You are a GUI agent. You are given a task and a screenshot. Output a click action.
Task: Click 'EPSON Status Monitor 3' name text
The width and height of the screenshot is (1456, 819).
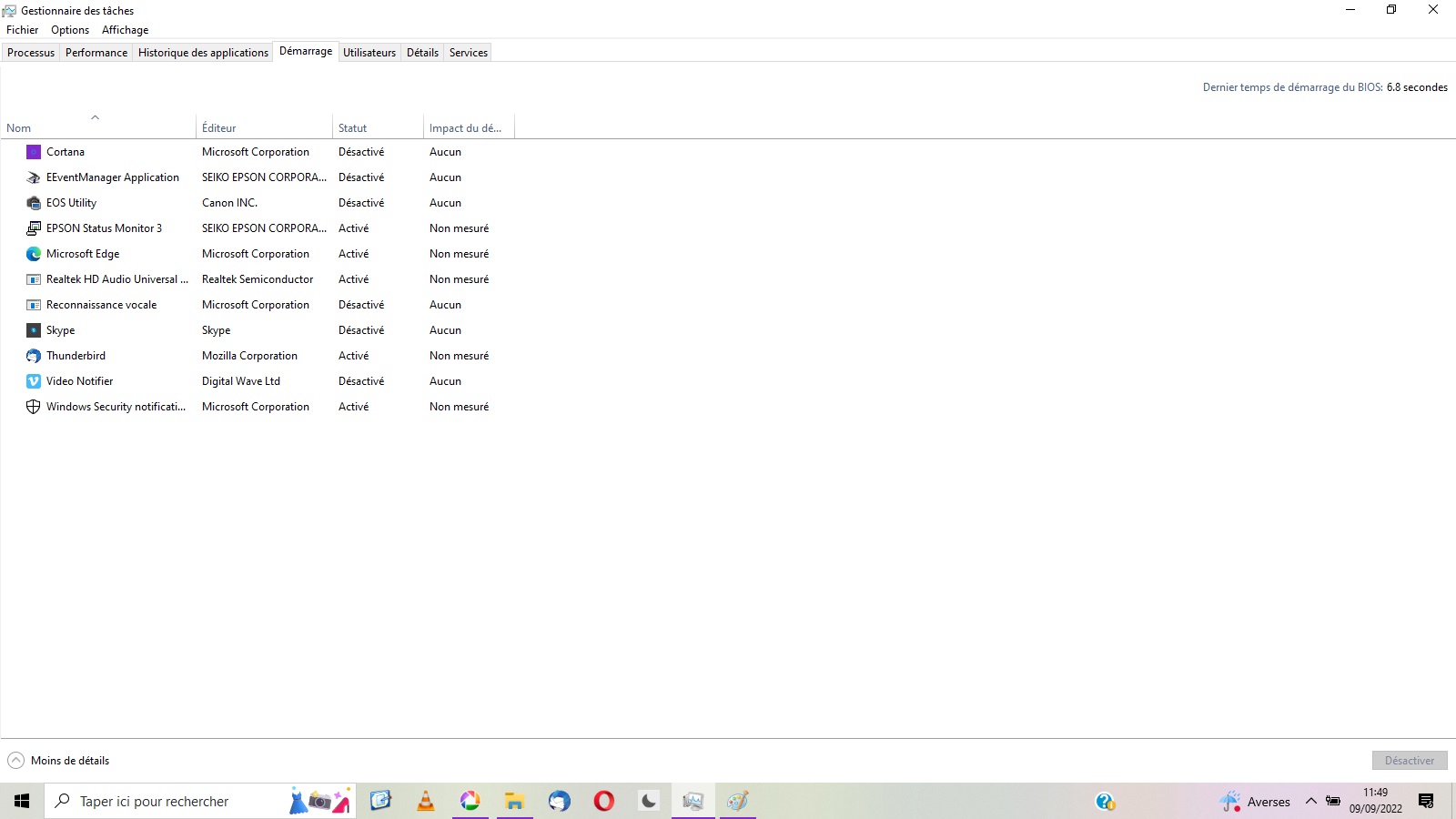coord(105,228)
